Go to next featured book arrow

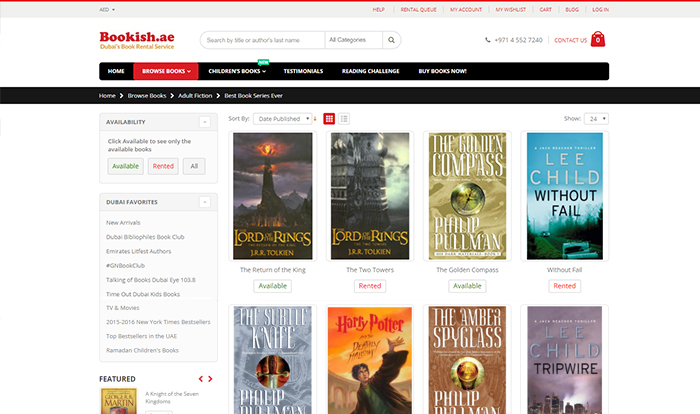tap(210, 379)
